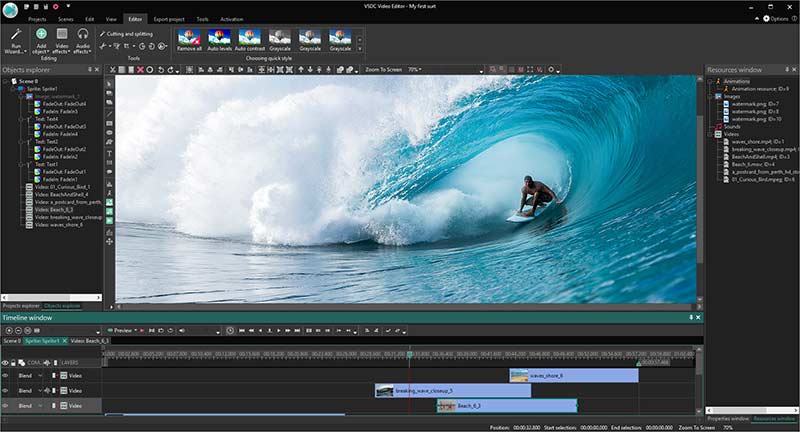Click the timeline clock icon
The height and width of the screenshot is (432, 800).
230,331
